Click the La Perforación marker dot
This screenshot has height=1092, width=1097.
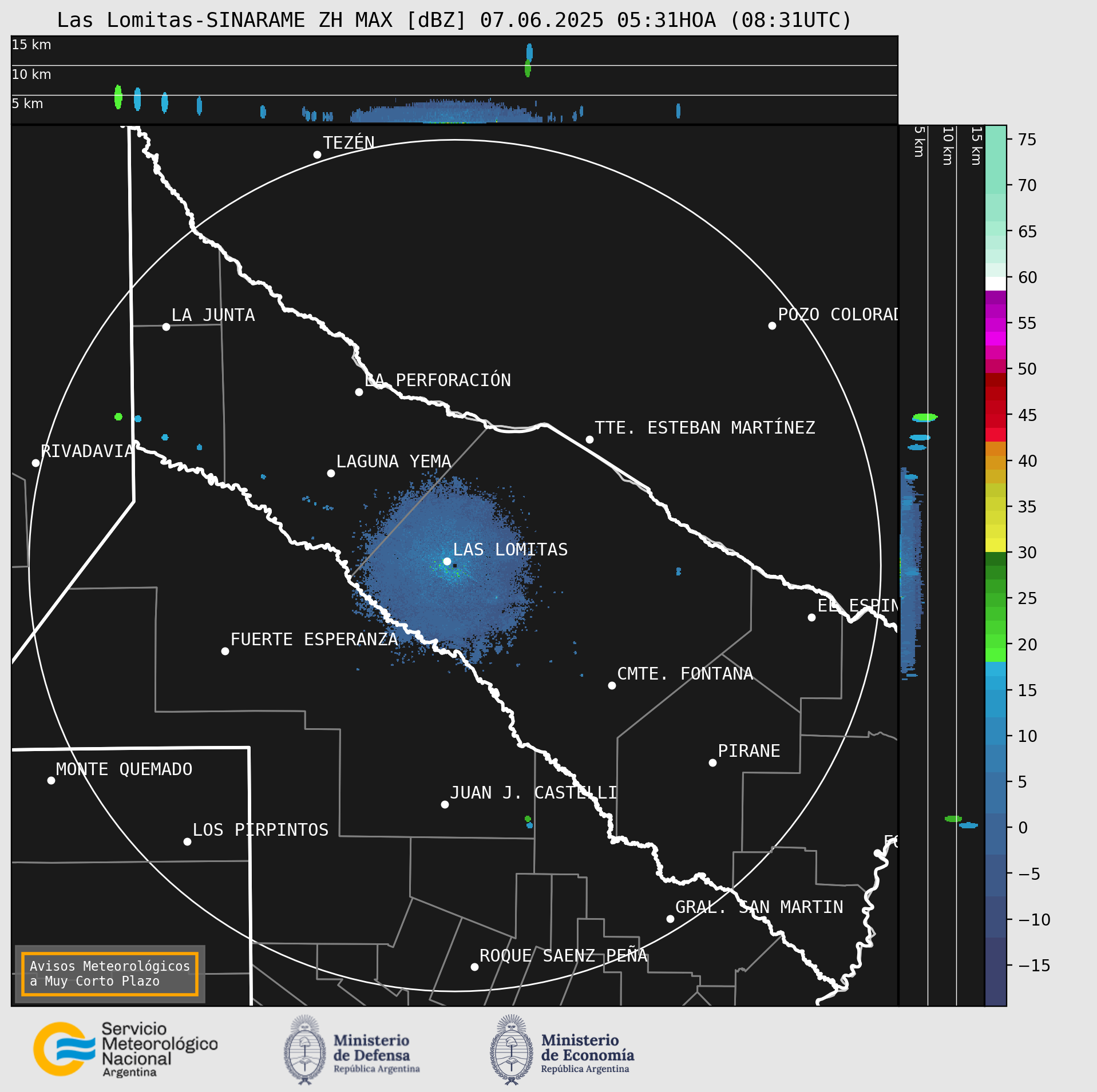point(359,392)
